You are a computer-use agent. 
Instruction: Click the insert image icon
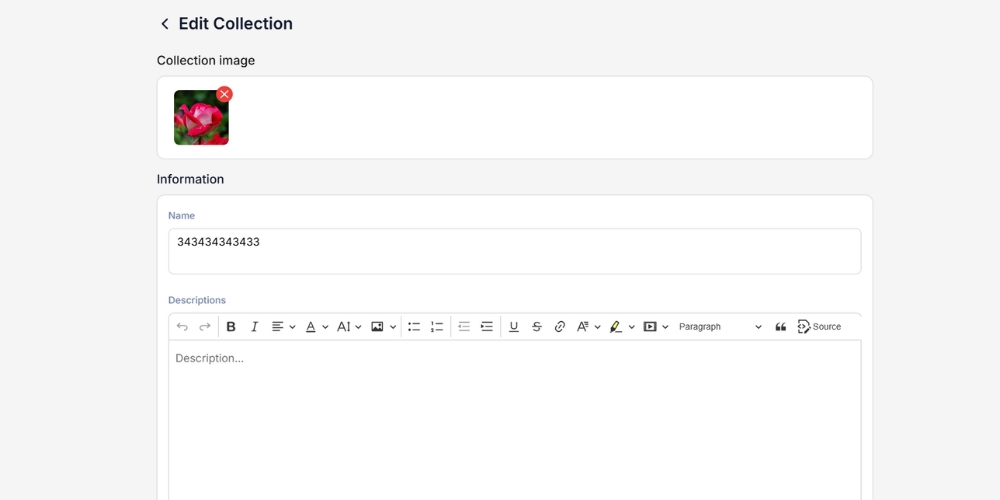pyautogui.click(x=378, y=327)
